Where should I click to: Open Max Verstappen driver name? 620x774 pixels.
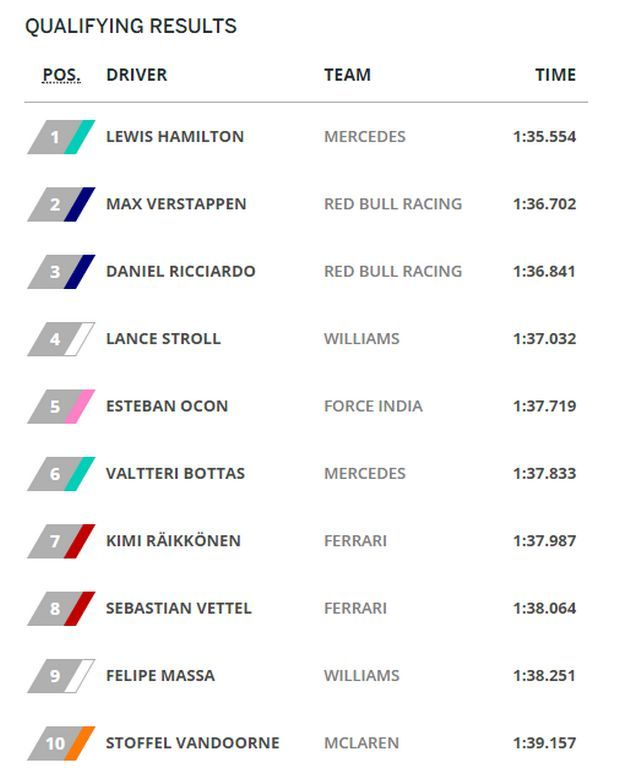tap(176, 204)
